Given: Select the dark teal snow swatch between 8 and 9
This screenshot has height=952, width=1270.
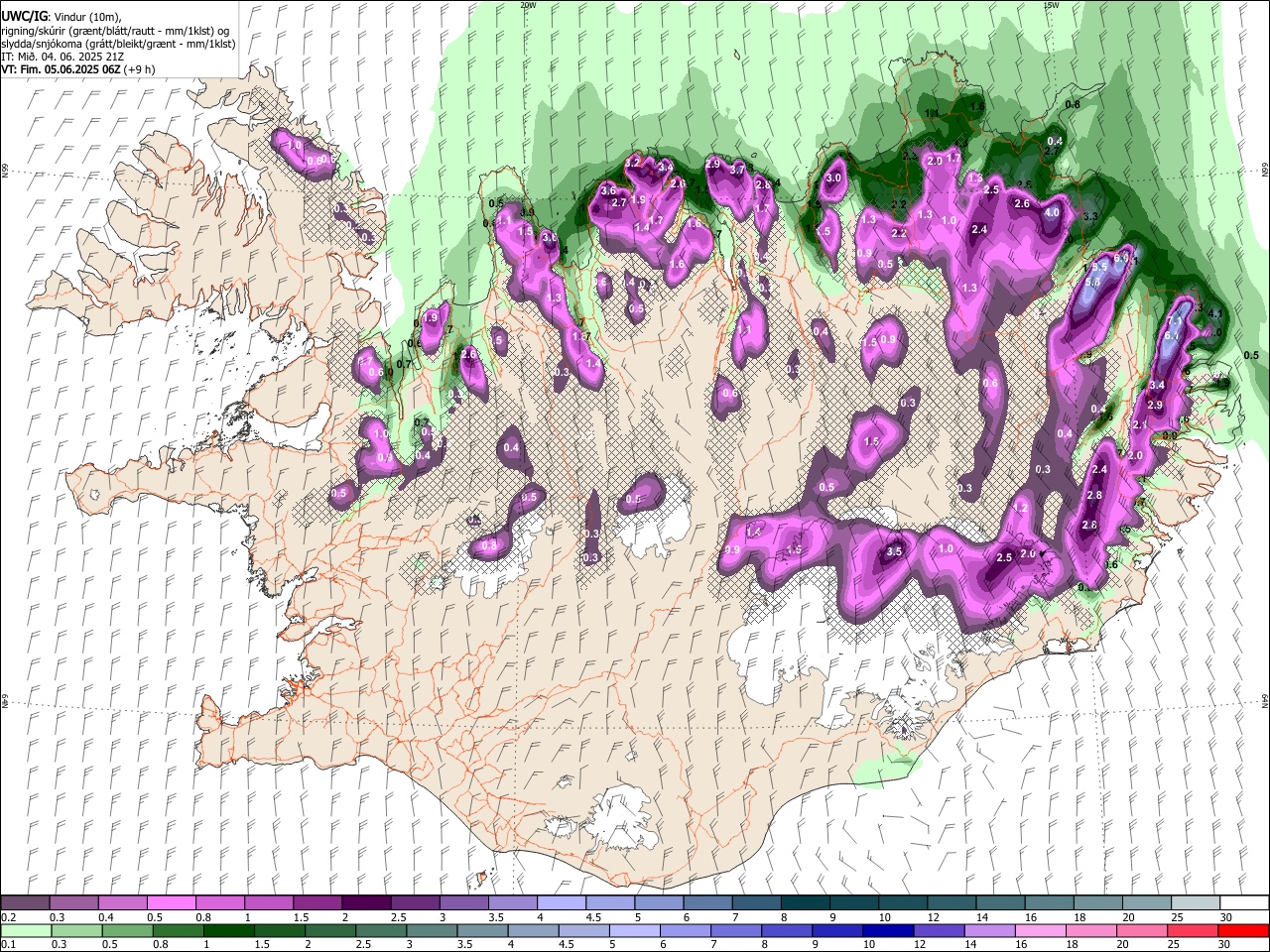Looking at the screenshot, I should (x=805, y=903).
